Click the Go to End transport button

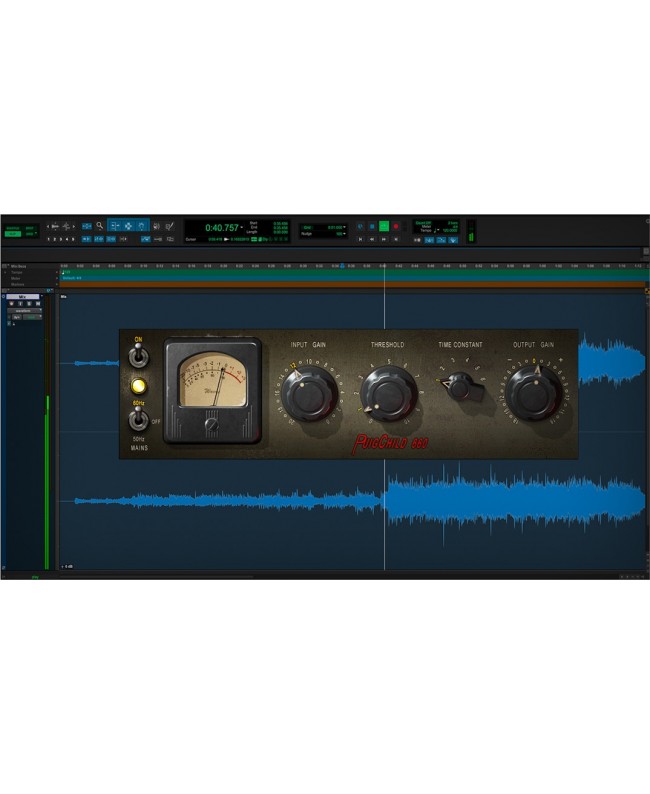(x=396, y=239)
